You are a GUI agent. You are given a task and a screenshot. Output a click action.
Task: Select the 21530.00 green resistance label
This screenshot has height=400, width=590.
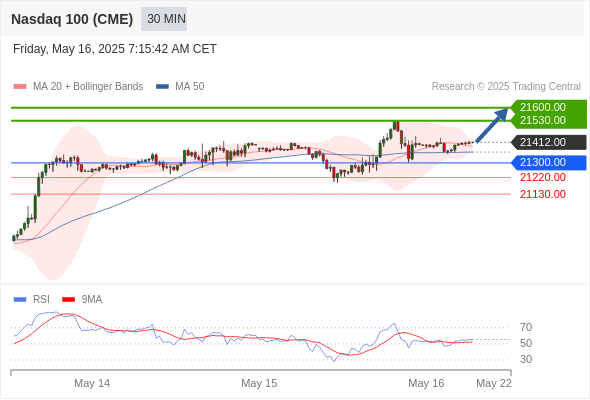pyautogui.click(x=543, y=120)
